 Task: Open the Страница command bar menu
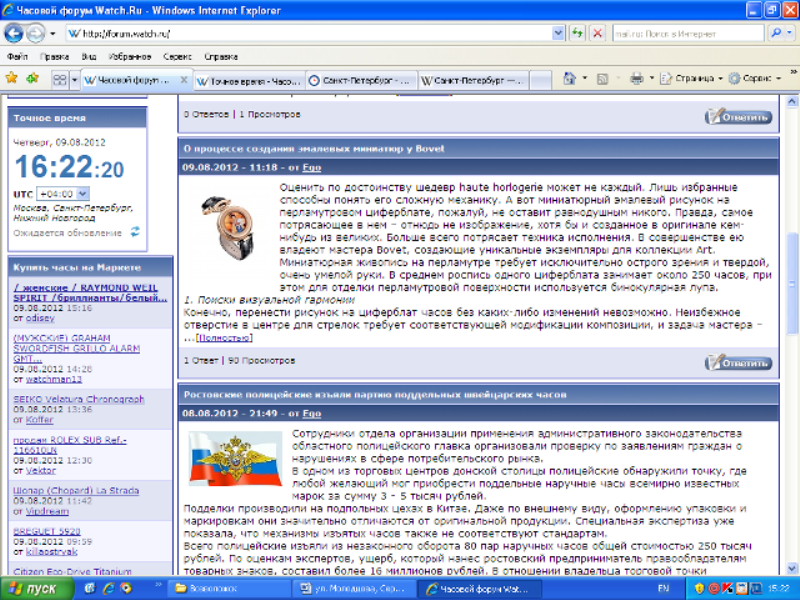[x=691, y=78]
